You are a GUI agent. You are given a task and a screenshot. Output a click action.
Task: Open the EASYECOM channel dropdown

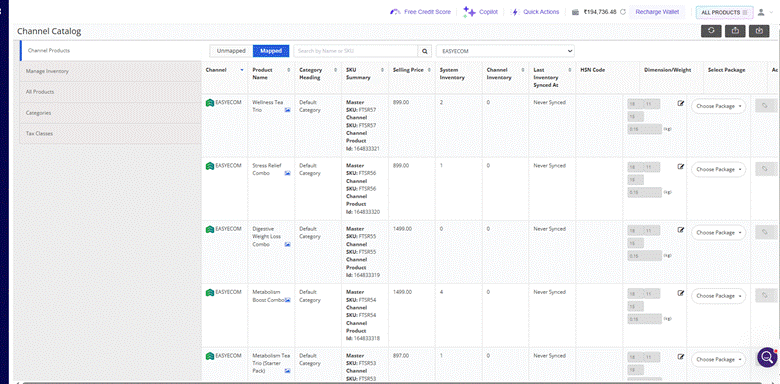pos(505,51)
